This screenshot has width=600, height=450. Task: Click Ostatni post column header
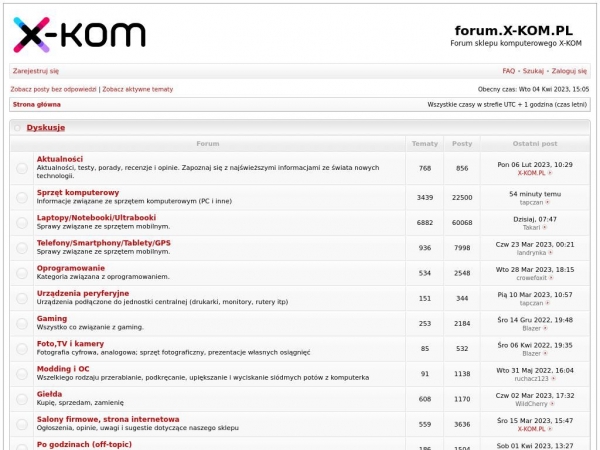[535, 144]
